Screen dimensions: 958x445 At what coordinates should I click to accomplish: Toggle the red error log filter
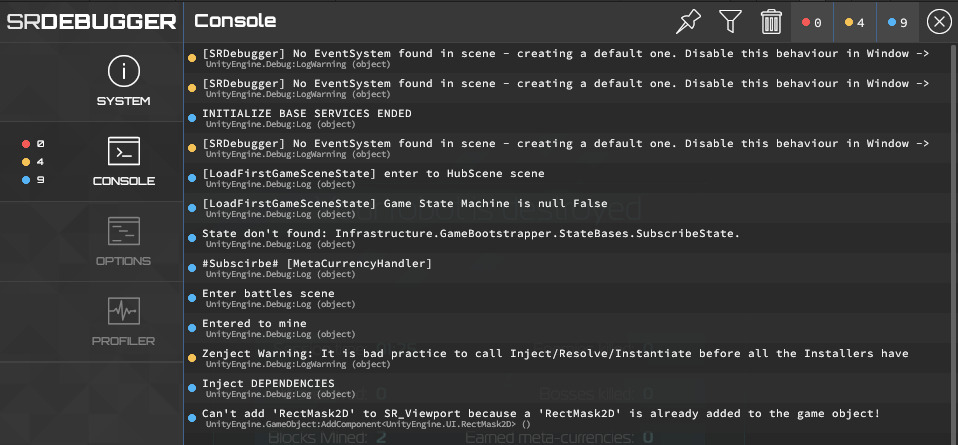(812, 23)
